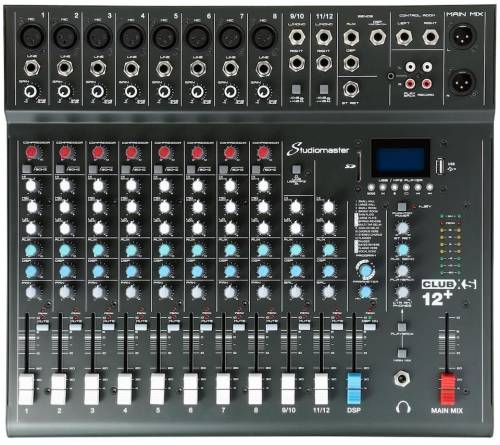This screenshot has width=500, height=445.
Task: Click the channel 2 gain knob
Action: [x=64, y=91]
